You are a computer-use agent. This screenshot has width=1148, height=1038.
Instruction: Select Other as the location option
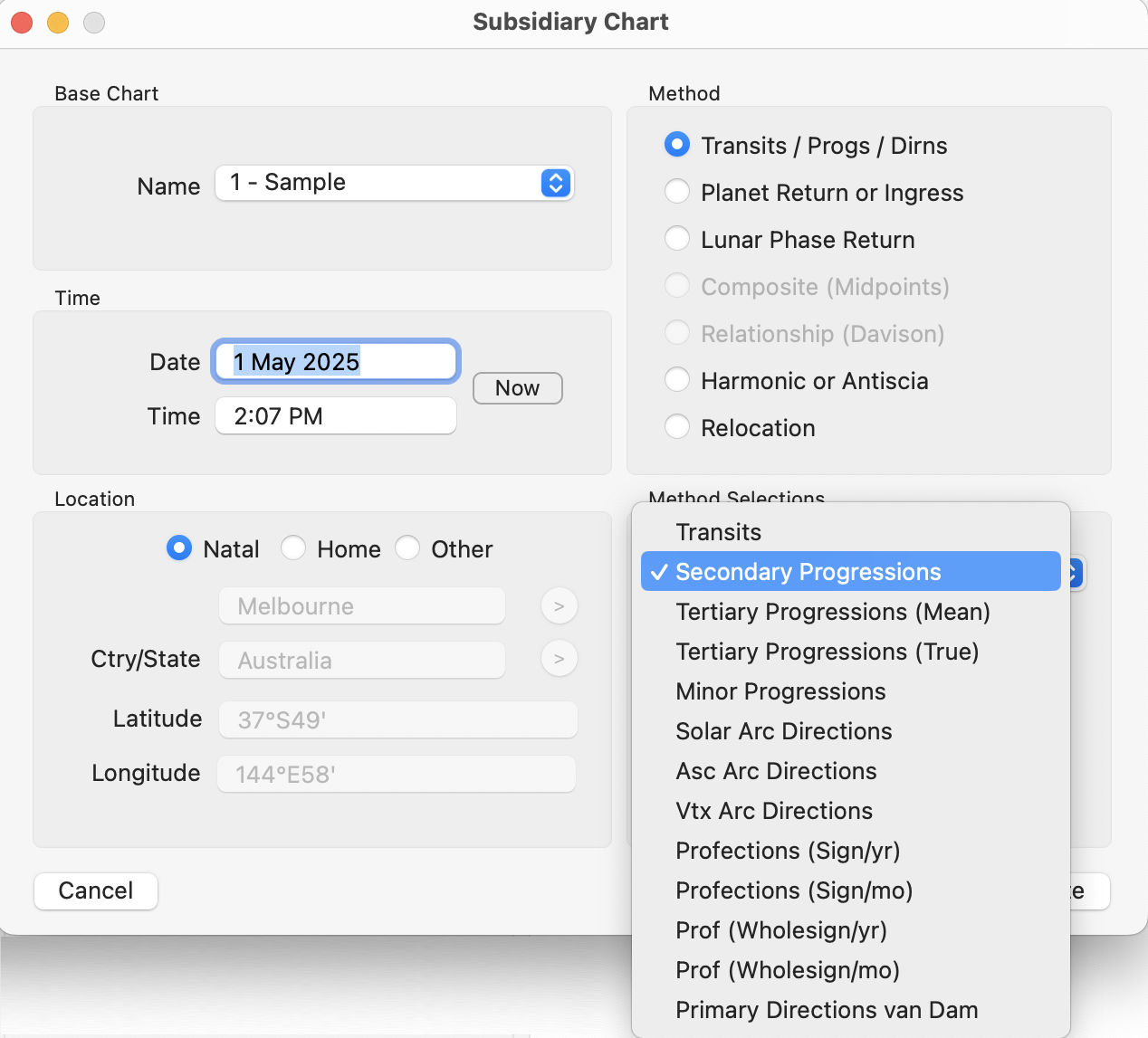[x=407, y=548]
